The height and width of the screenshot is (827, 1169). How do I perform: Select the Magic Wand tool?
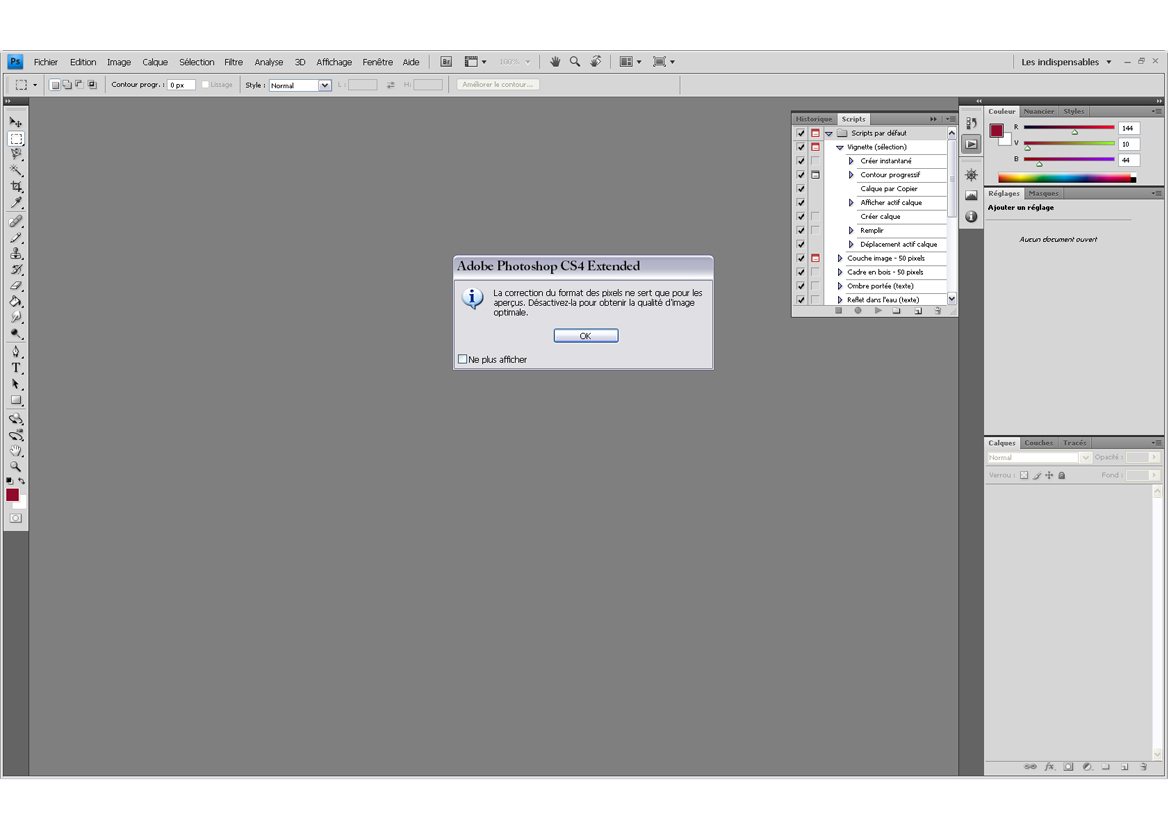click(16, 171)
